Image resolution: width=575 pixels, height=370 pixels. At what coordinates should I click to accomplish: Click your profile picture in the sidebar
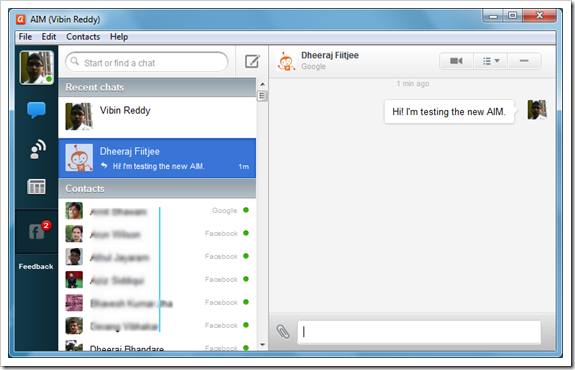point(37,68)
